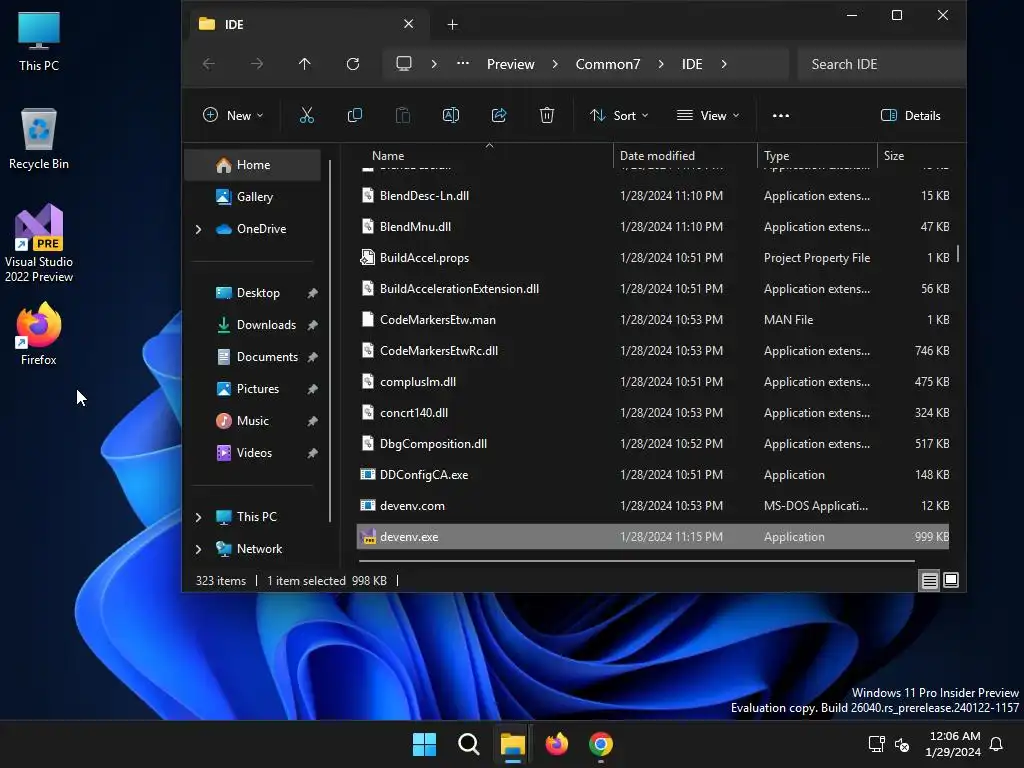Go forward using the right arrow
Image resolution: width=1024 pixels, height=768 pixels.
(257, 64)
